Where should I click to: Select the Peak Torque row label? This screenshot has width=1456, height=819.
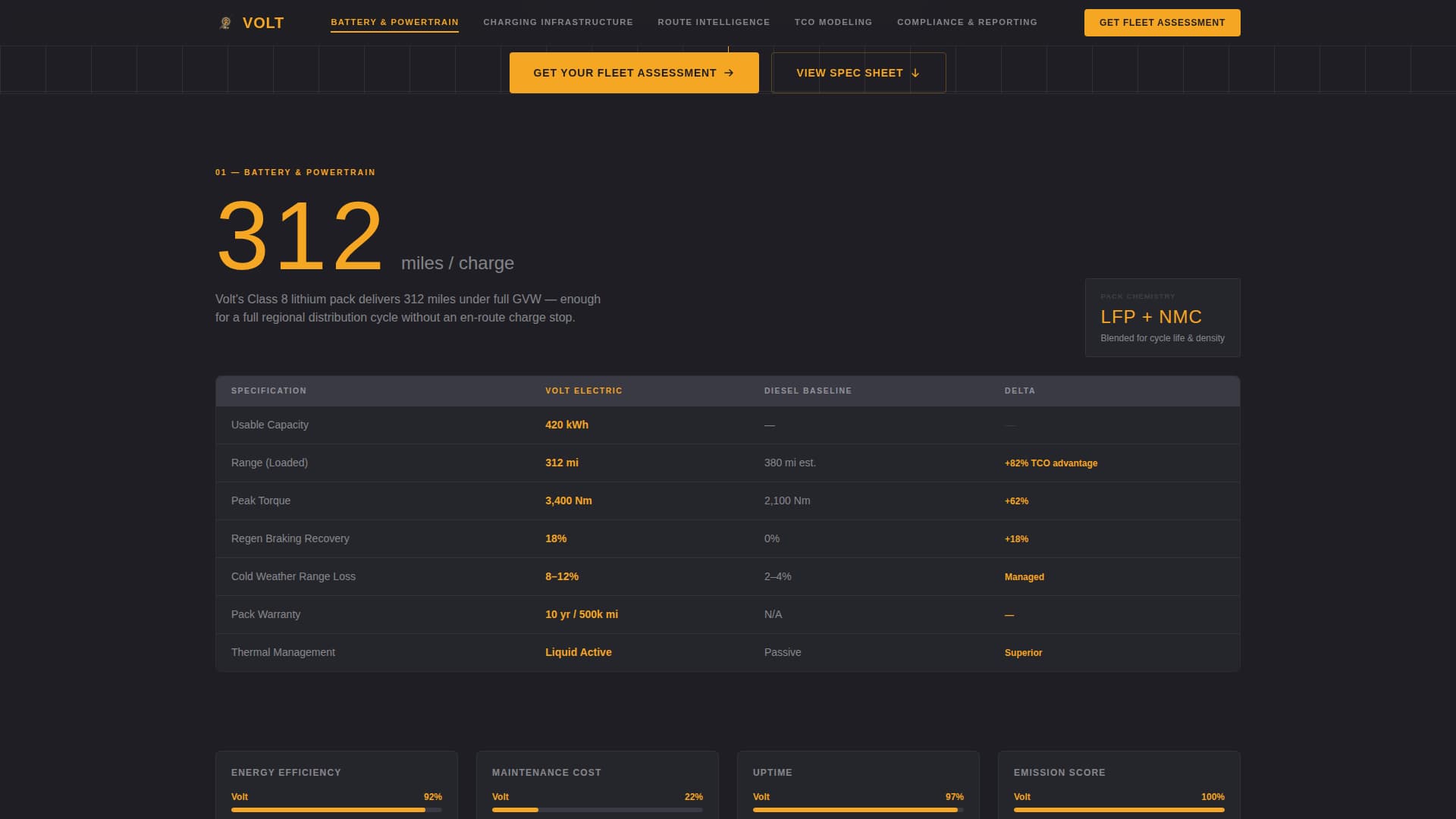261,500
